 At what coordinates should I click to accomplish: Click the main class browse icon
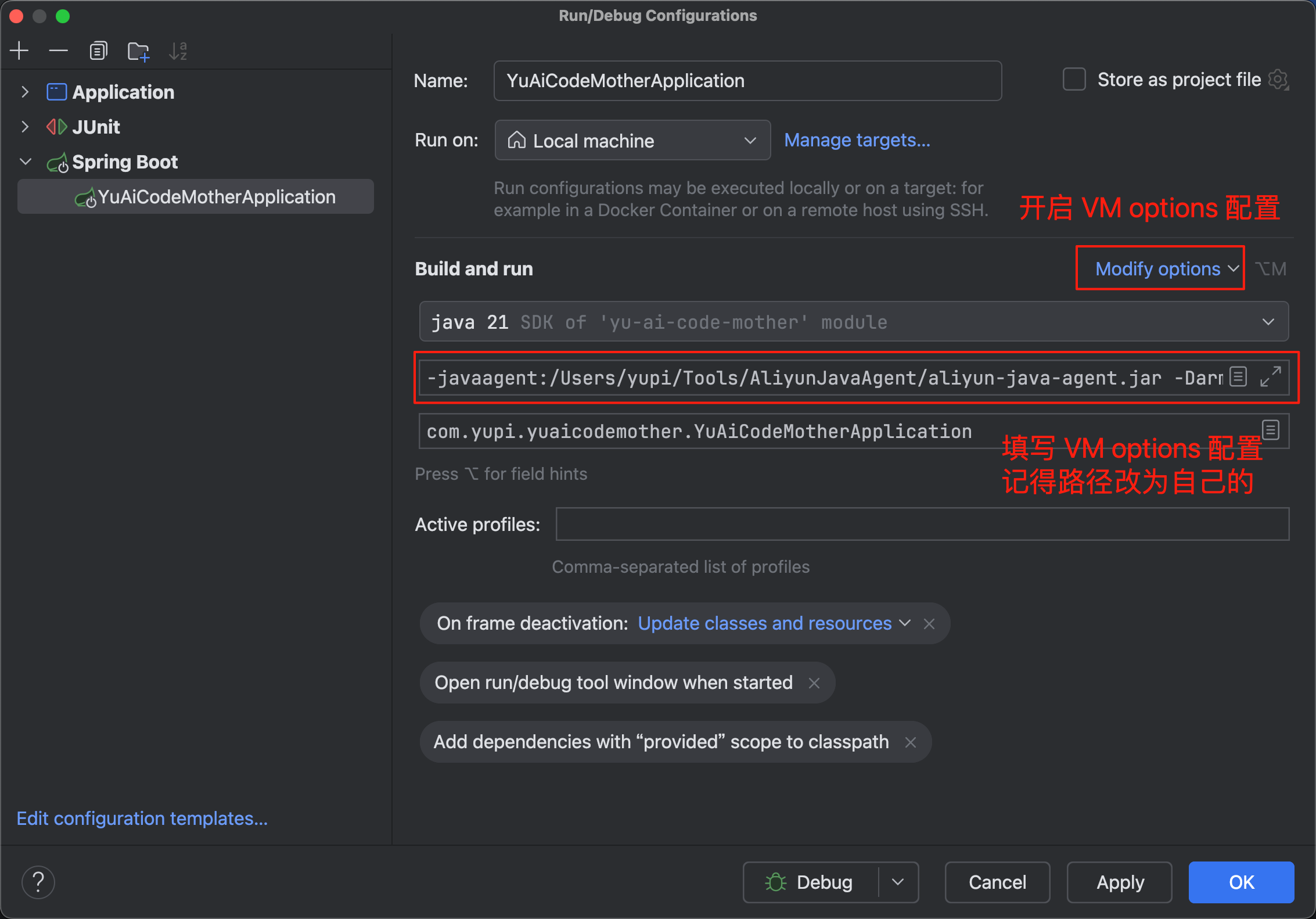pos(1271,430)
